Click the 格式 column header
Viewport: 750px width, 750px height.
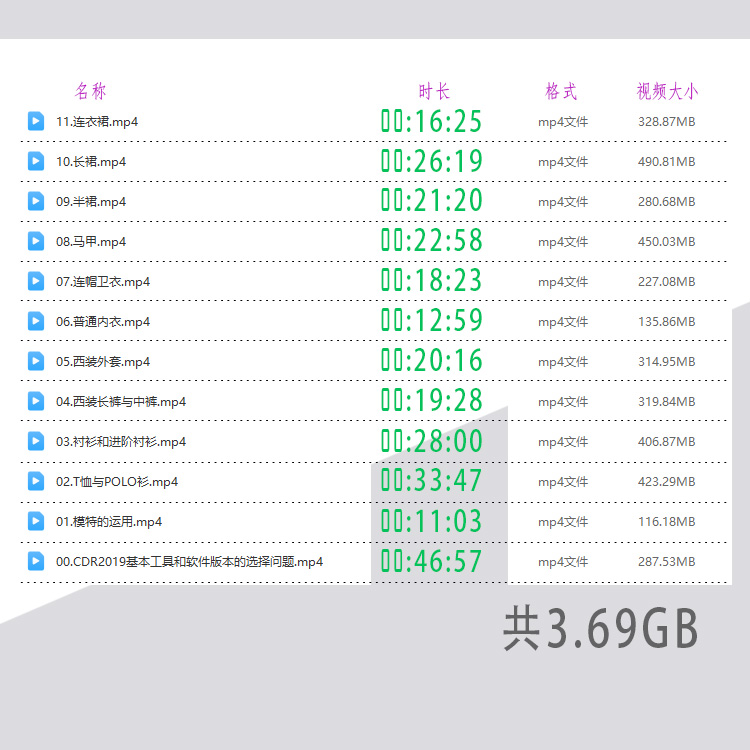[x=561, y=91]
